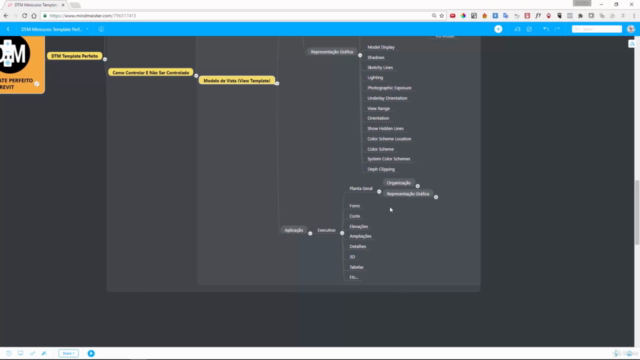
Task: Click the theme wand icon
Action: click(44, 353)
